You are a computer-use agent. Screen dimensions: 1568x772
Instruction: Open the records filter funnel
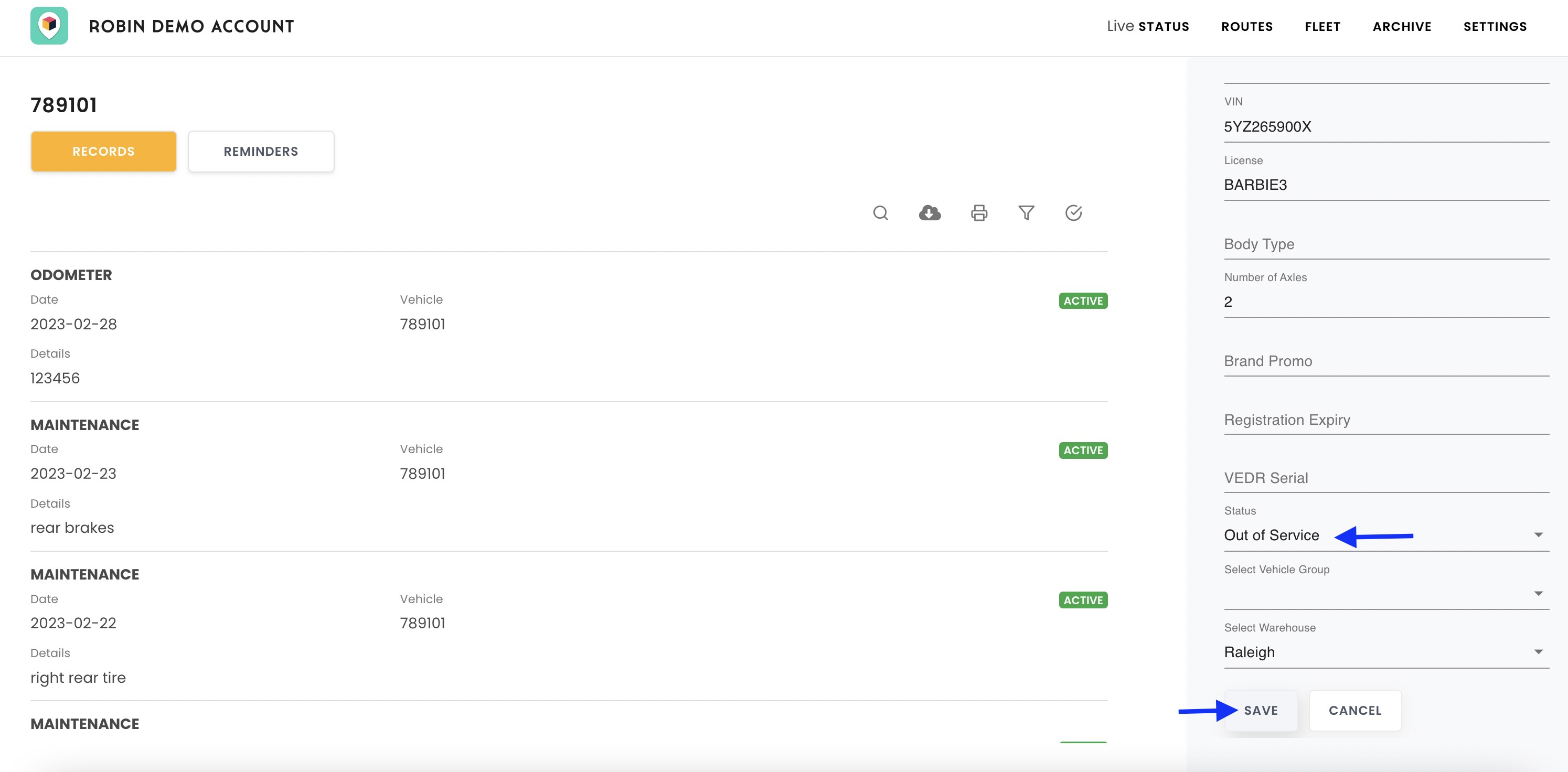coord(1026,213)
